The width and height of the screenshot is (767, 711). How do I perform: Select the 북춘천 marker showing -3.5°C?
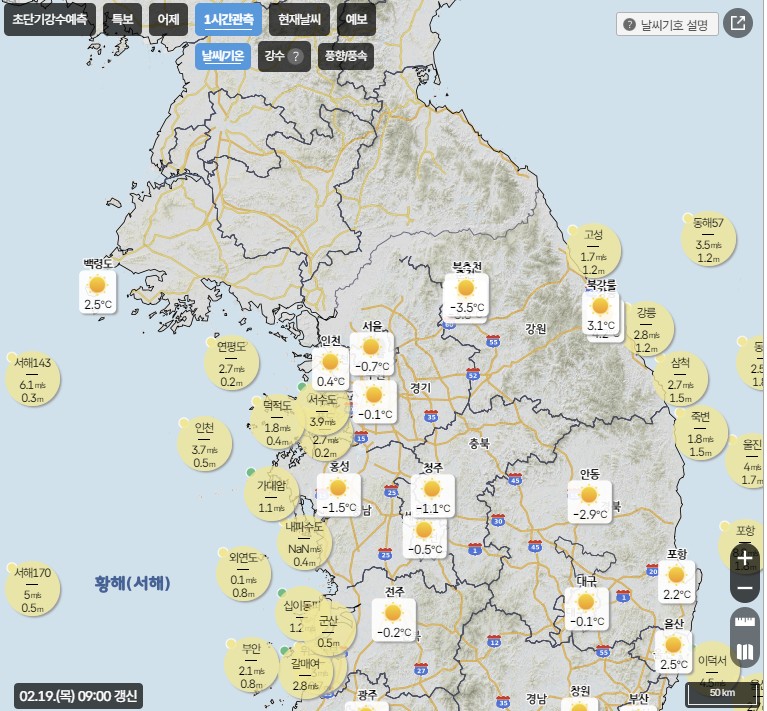[466, 295]
